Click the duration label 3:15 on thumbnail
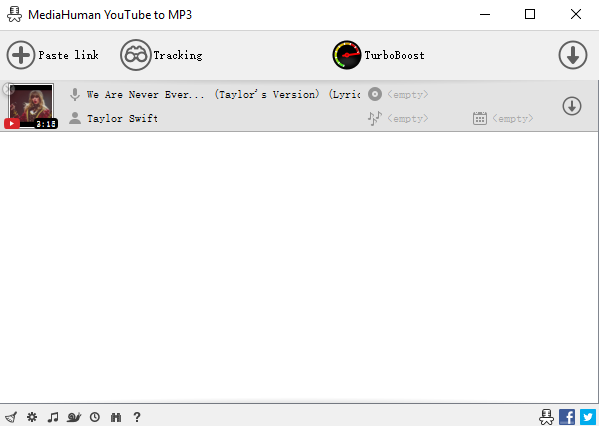 pyautogui.click(x=46, y=124)
